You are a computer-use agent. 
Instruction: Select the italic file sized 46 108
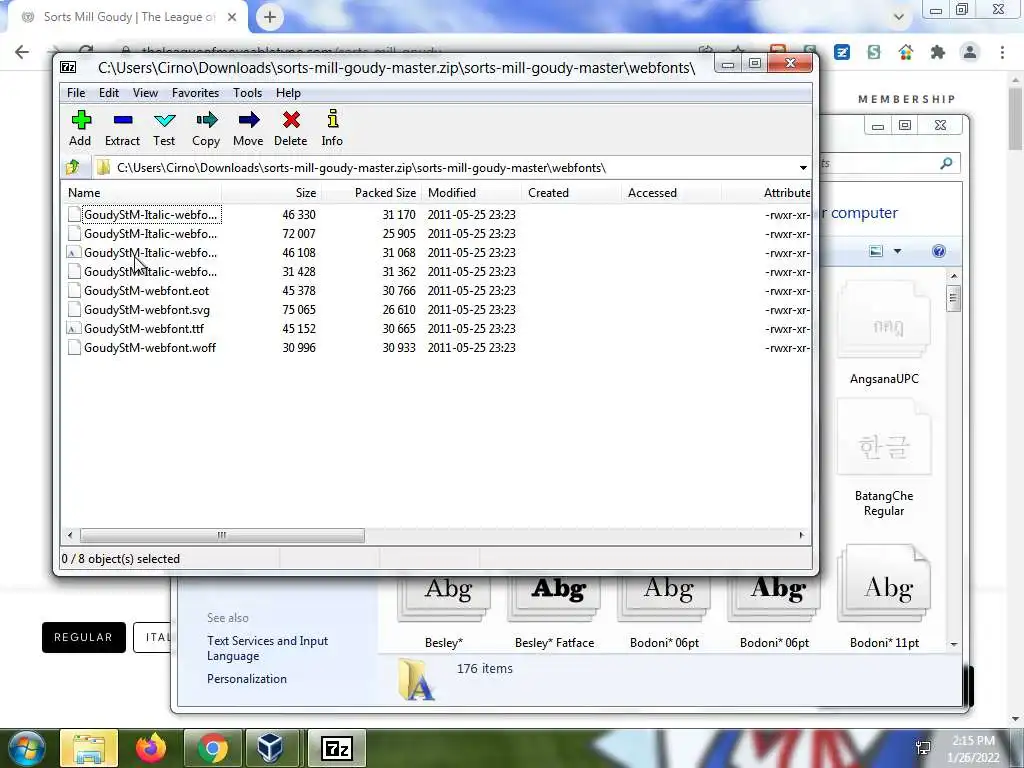150,252
